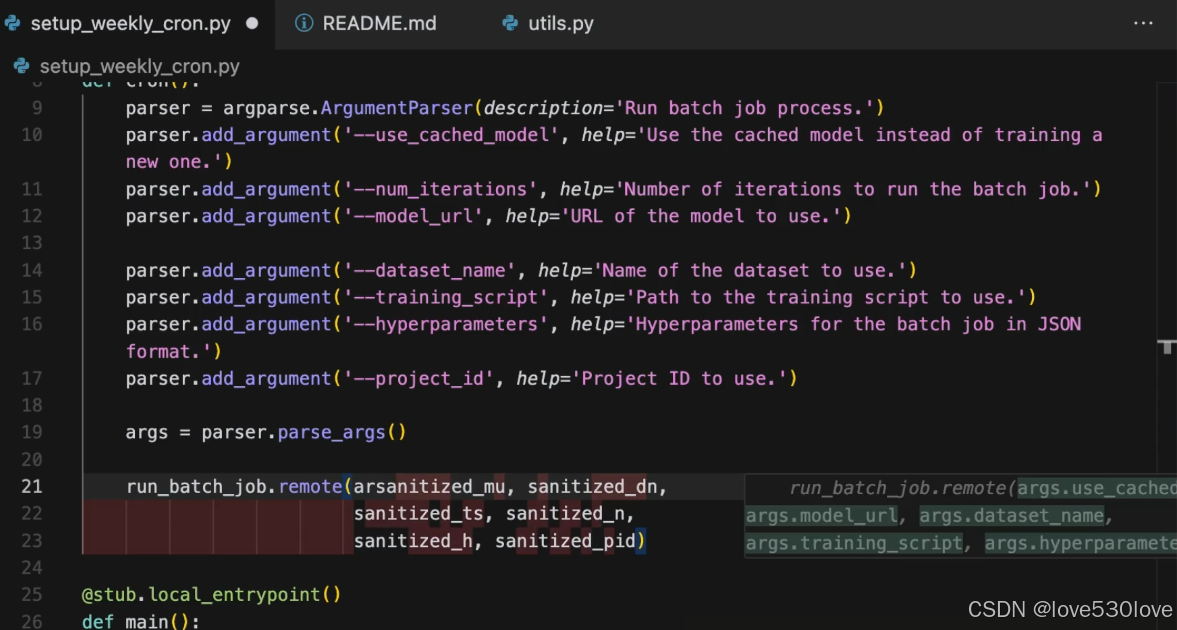1177x630 pixels.
Task: Open the README.md tab
Action: click(366, 23)
